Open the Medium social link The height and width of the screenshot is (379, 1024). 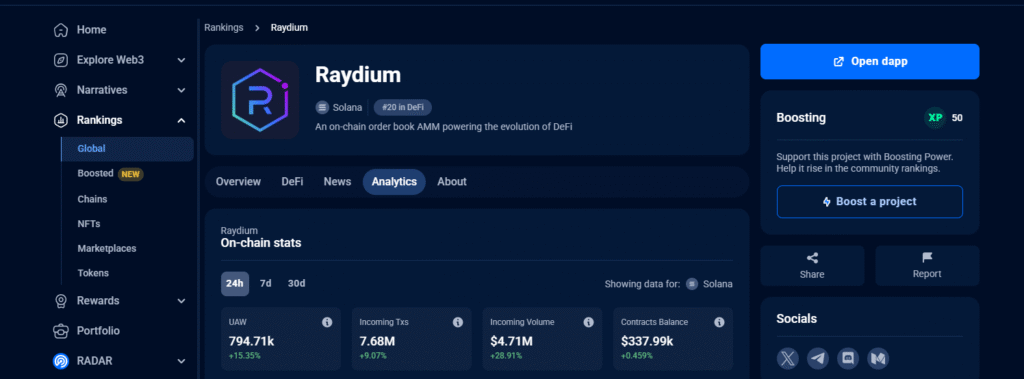coord(878,358)
